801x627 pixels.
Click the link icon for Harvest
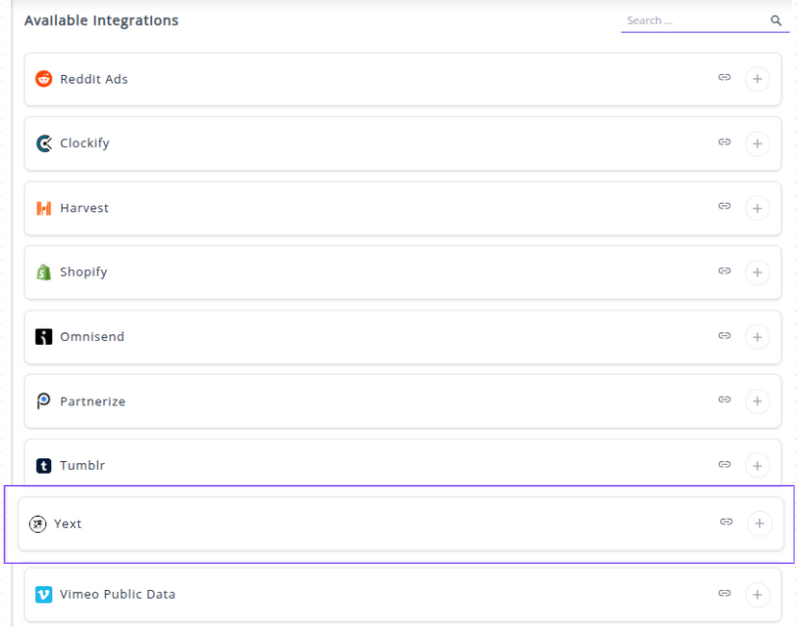[724, 207]
